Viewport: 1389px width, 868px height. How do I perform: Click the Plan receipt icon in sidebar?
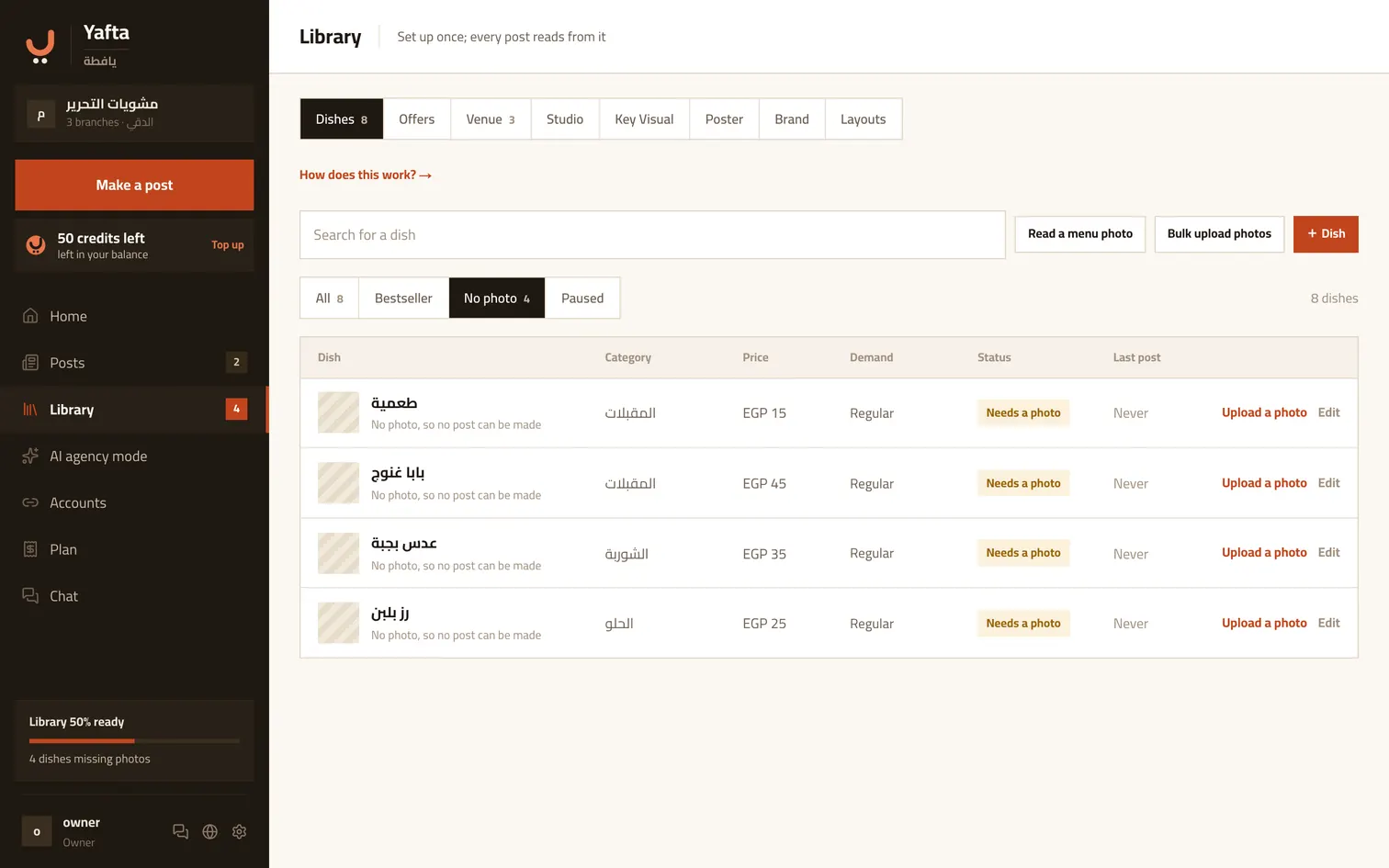(30, 549)
